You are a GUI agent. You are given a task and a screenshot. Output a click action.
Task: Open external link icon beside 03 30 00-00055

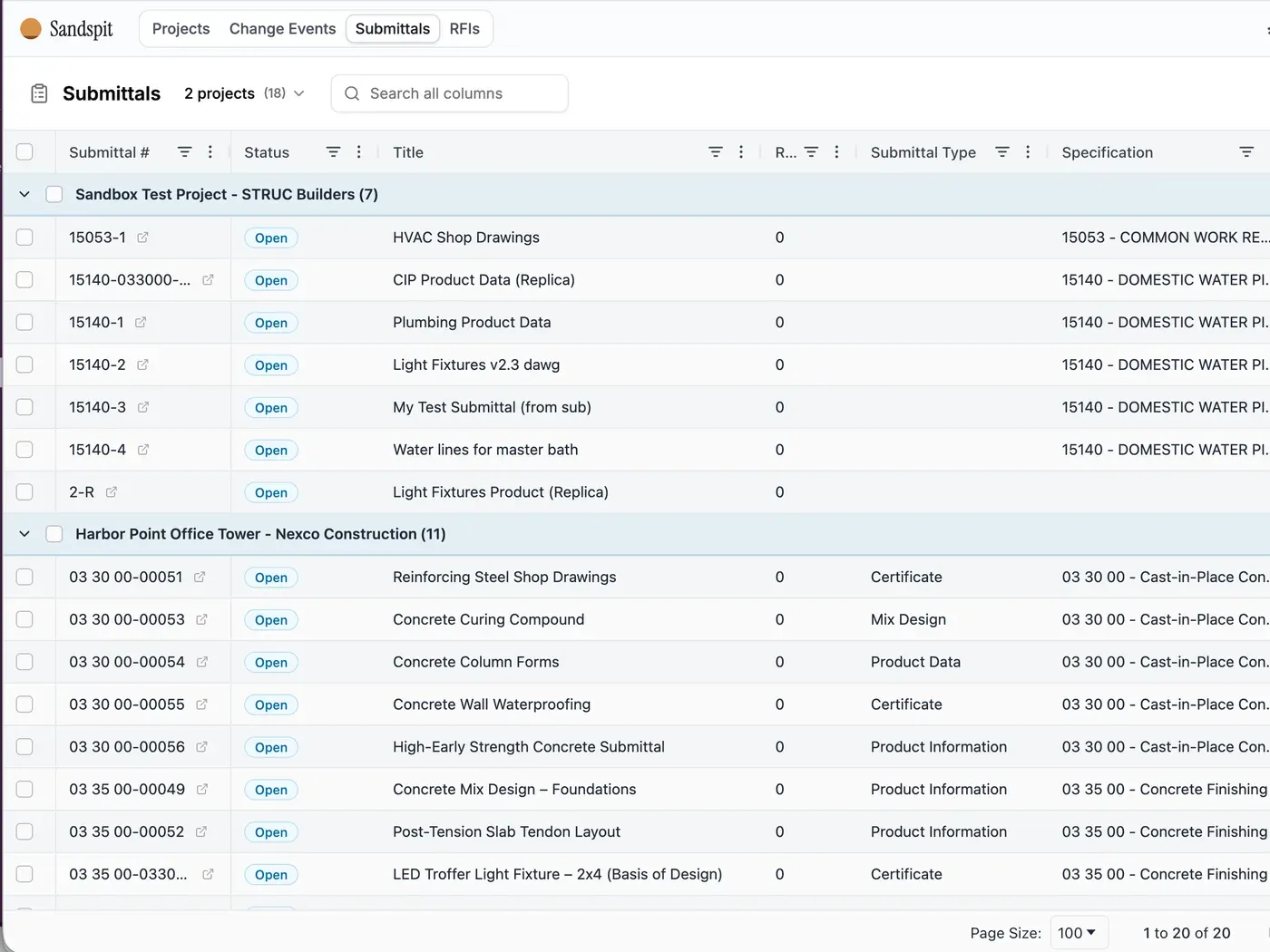point(201,704)
